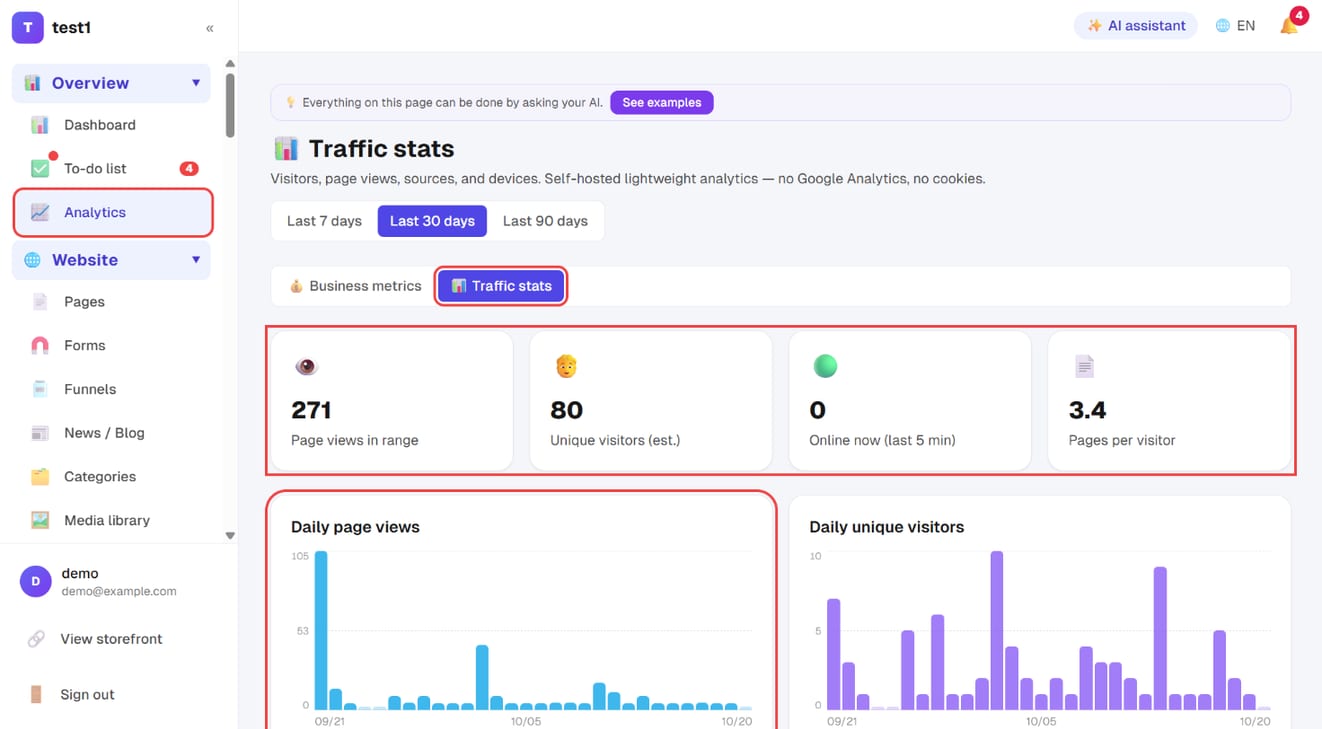Open the notifications bell icon

[x=1289, y=26]
